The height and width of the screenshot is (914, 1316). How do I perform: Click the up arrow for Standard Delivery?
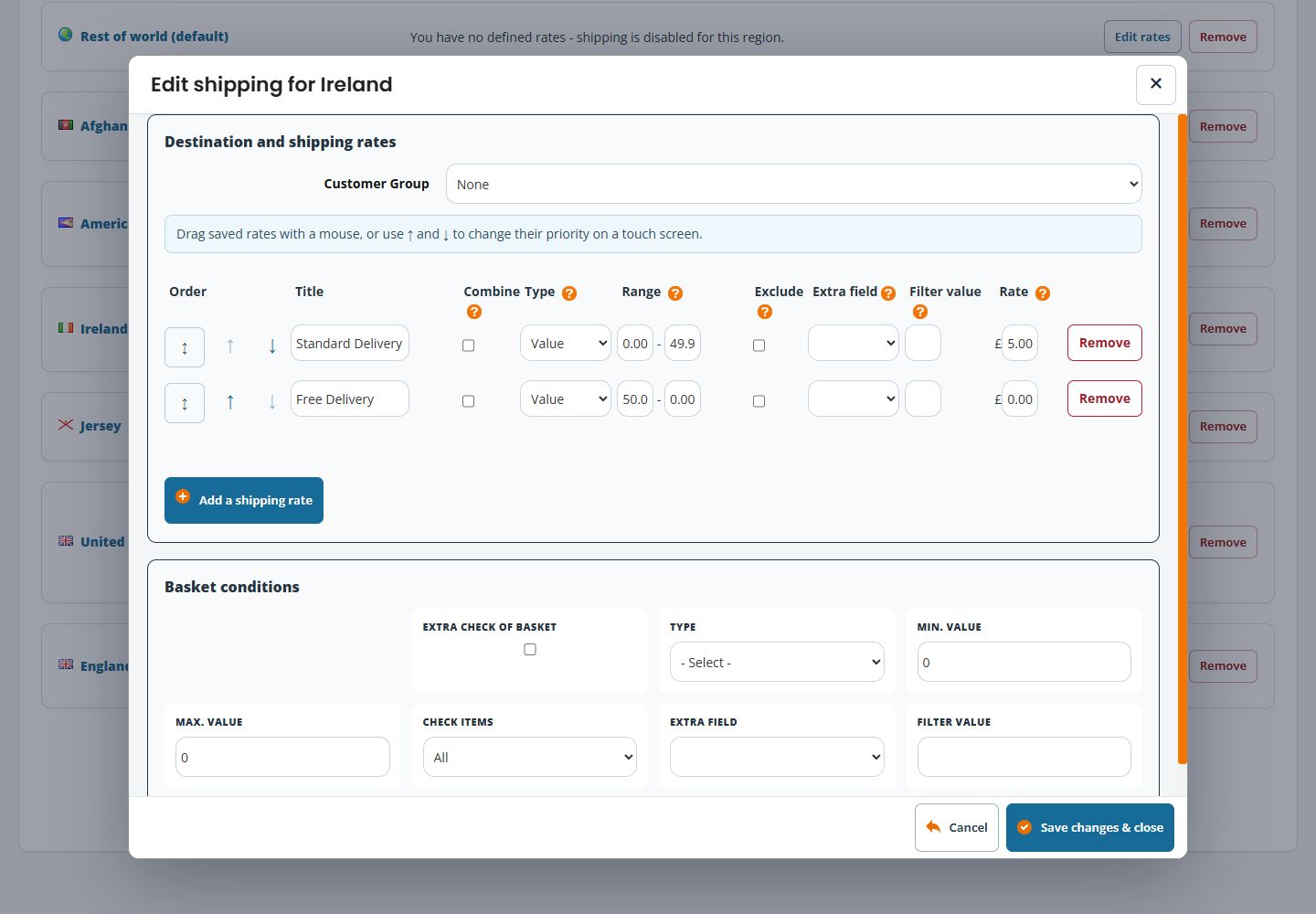click(x=230, y=346)
